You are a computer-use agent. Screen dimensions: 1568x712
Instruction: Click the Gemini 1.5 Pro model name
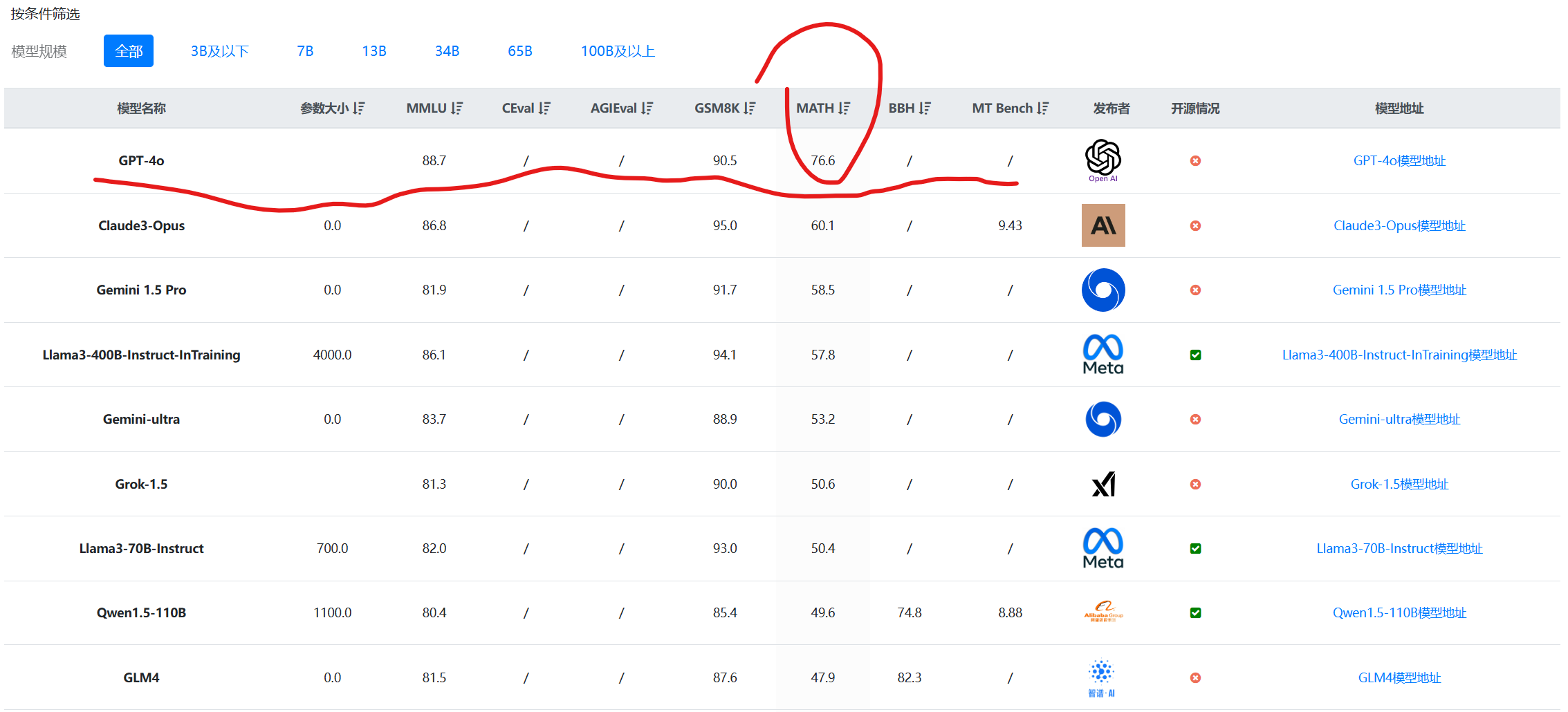click(141, 290)
